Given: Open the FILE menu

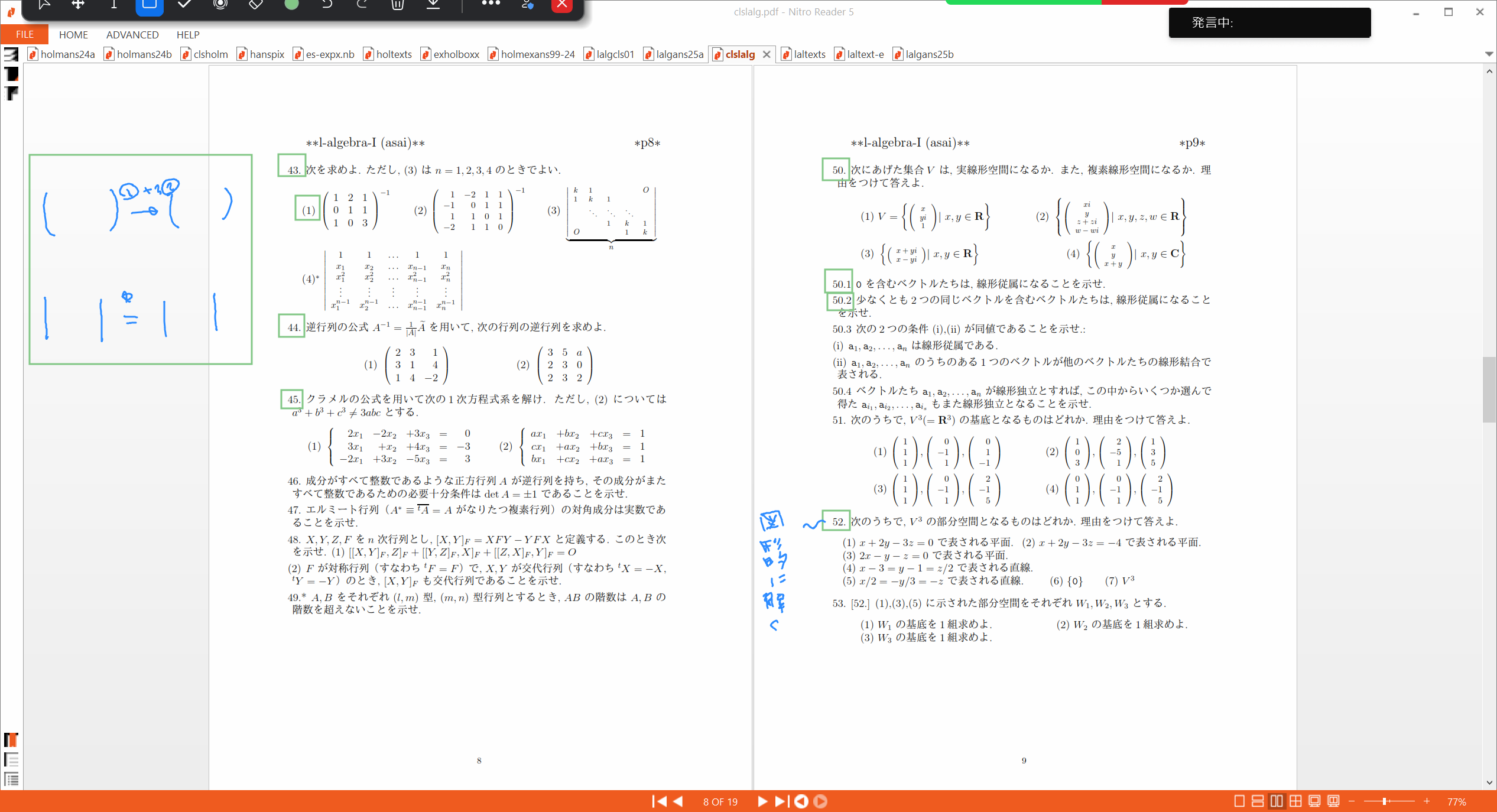Looking at the screenshot, I should (x=25, y=35).
